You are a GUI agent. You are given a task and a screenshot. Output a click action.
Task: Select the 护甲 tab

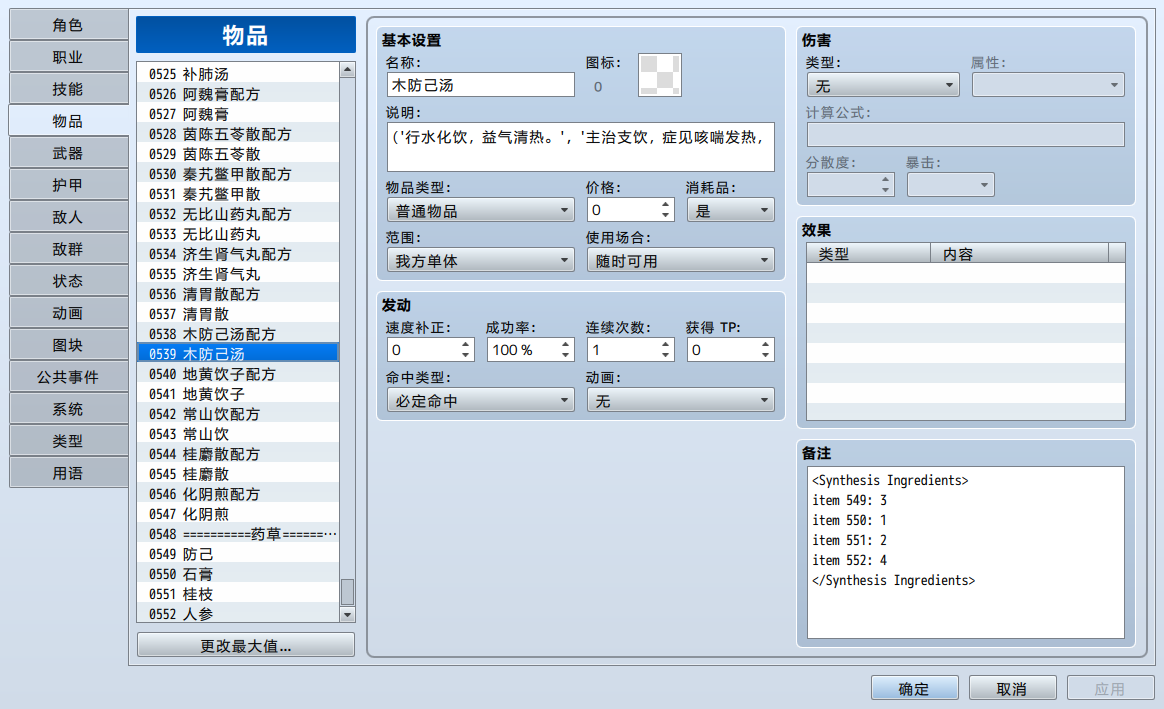tap(68, 185)
